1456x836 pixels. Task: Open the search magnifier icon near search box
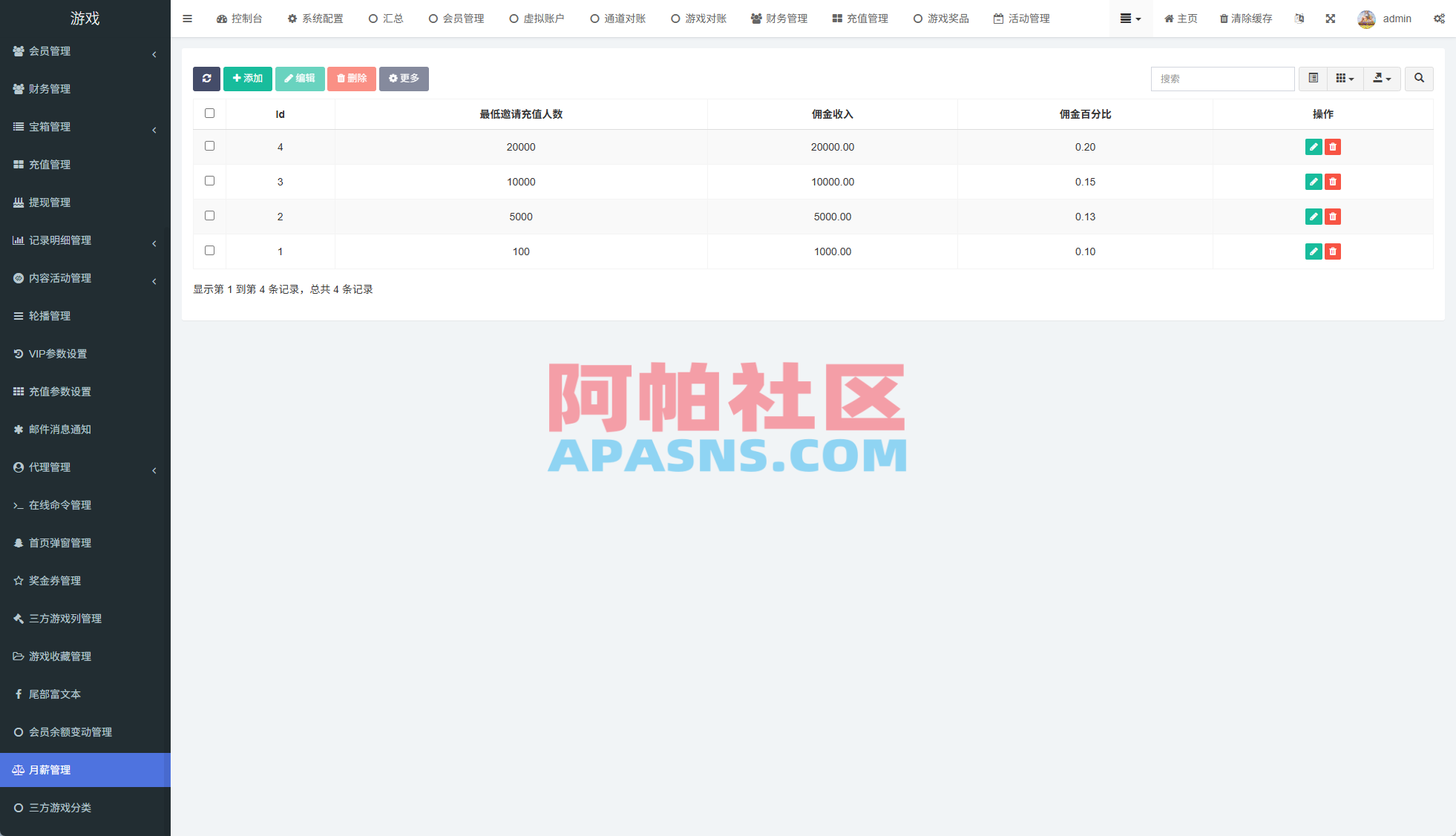[1418, 79]
